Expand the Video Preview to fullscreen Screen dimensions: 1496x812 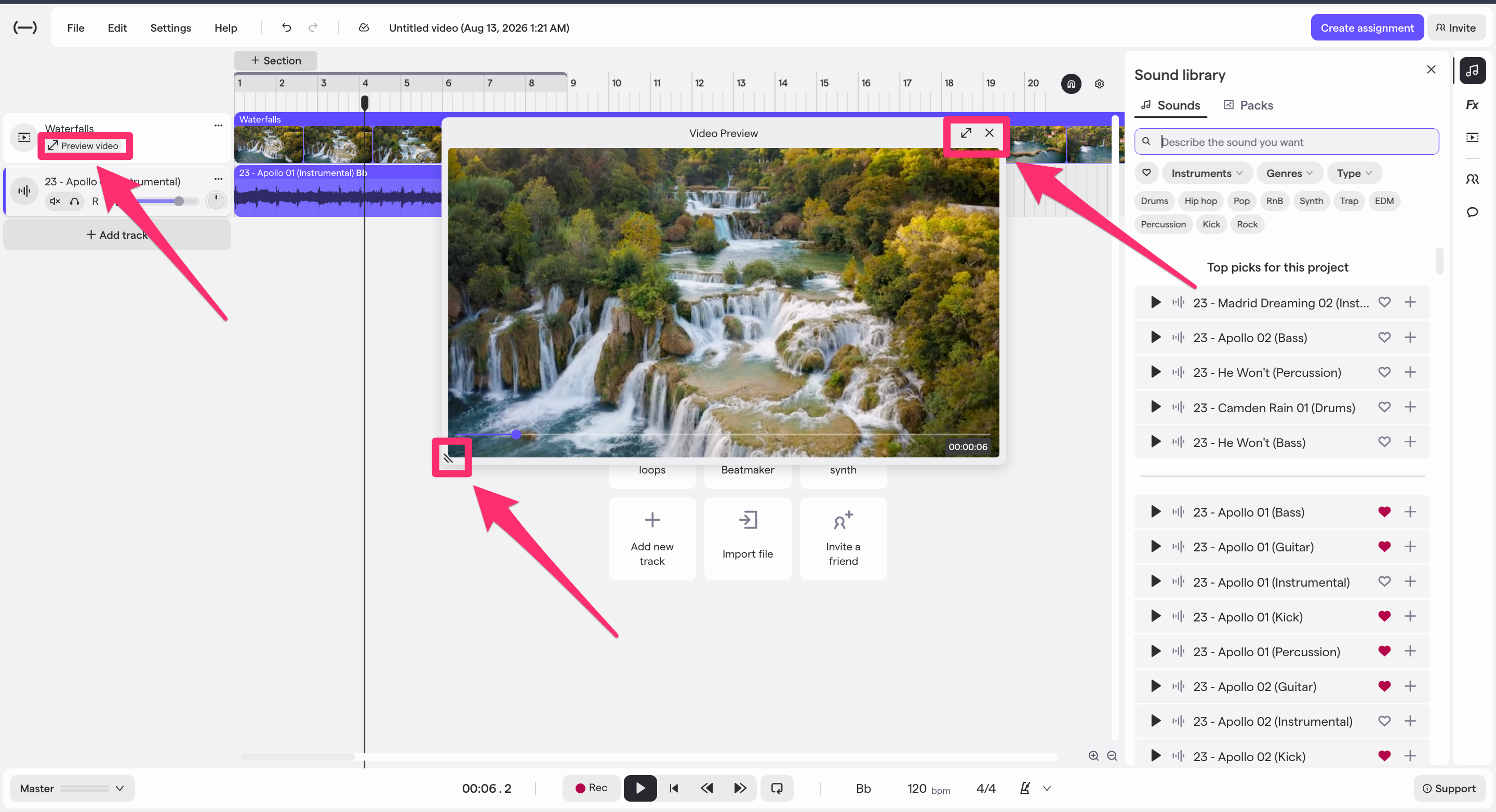pos(966,133)
